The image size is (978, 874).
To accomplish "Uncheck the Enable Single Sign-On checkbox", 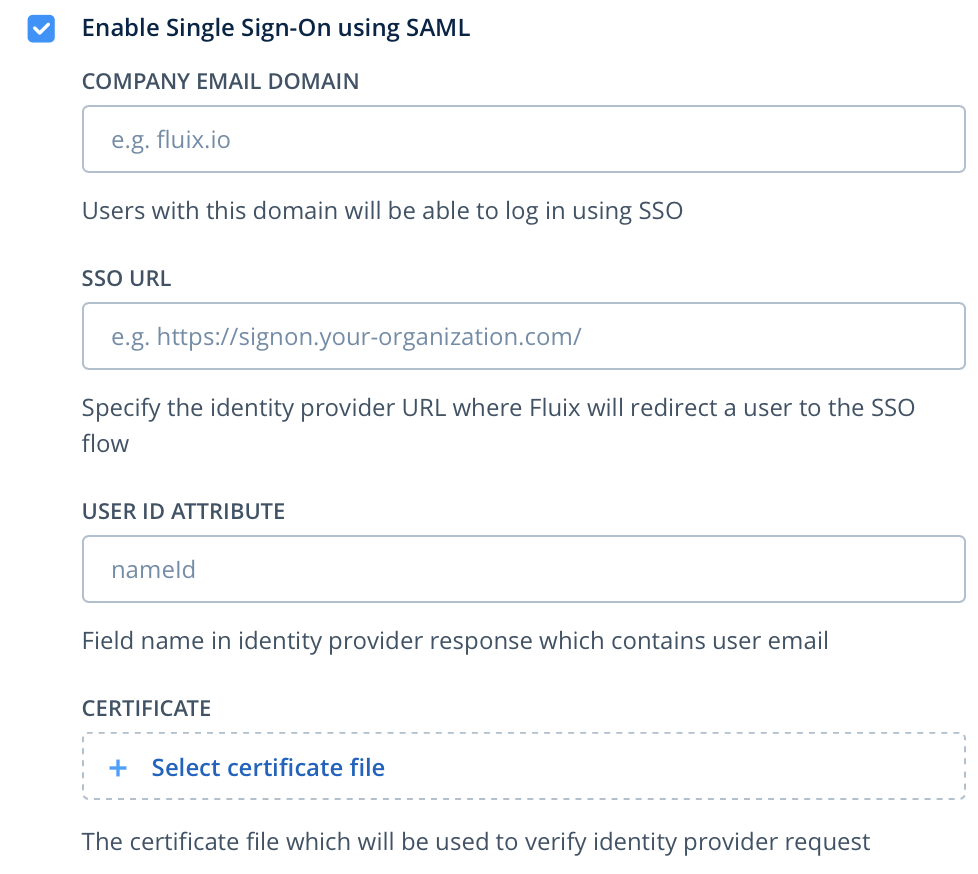I will [41, 29].
